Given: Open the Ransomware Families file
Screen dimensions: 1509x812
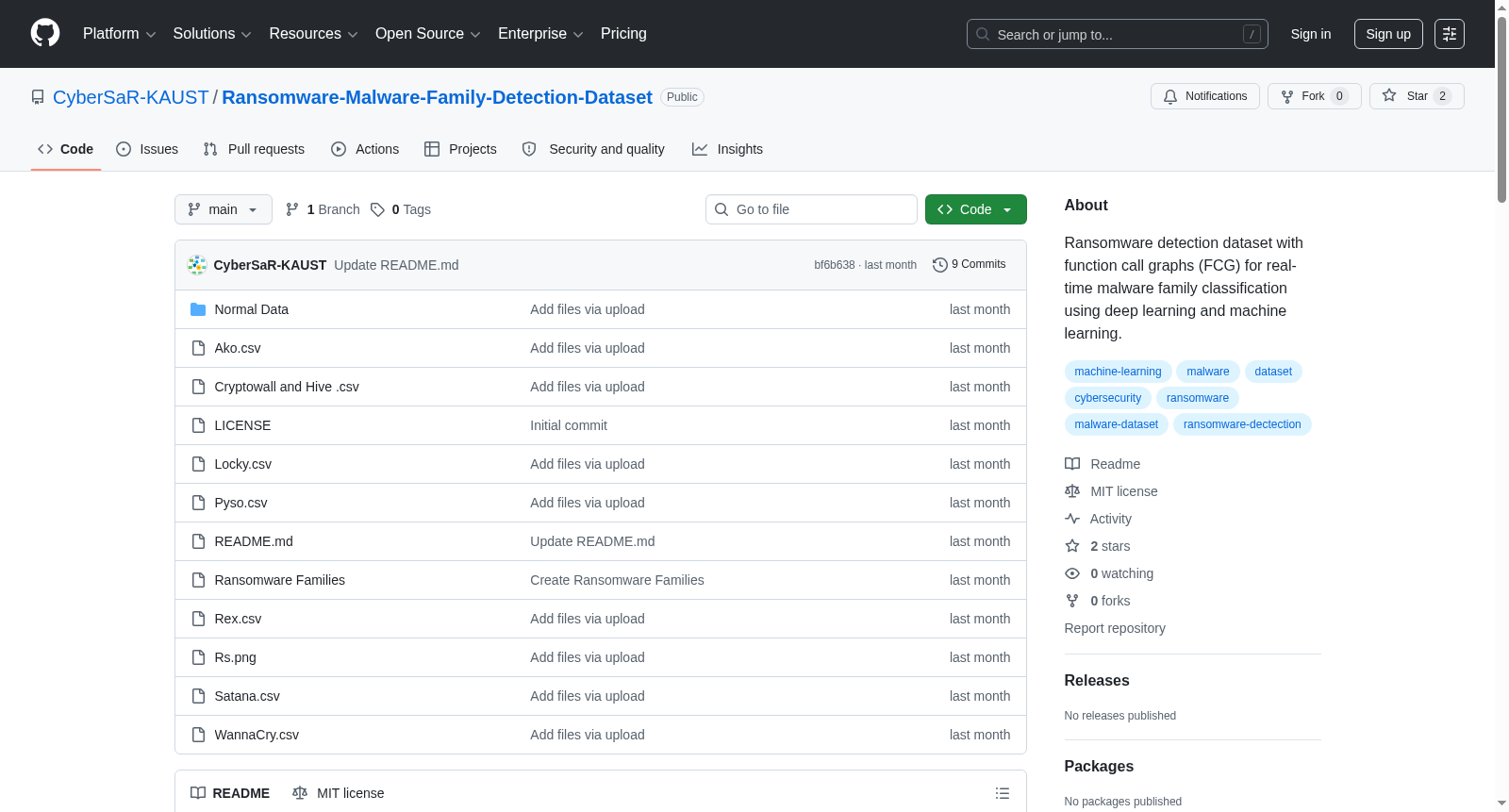Looking at the screenshot, I should [280, 580].
